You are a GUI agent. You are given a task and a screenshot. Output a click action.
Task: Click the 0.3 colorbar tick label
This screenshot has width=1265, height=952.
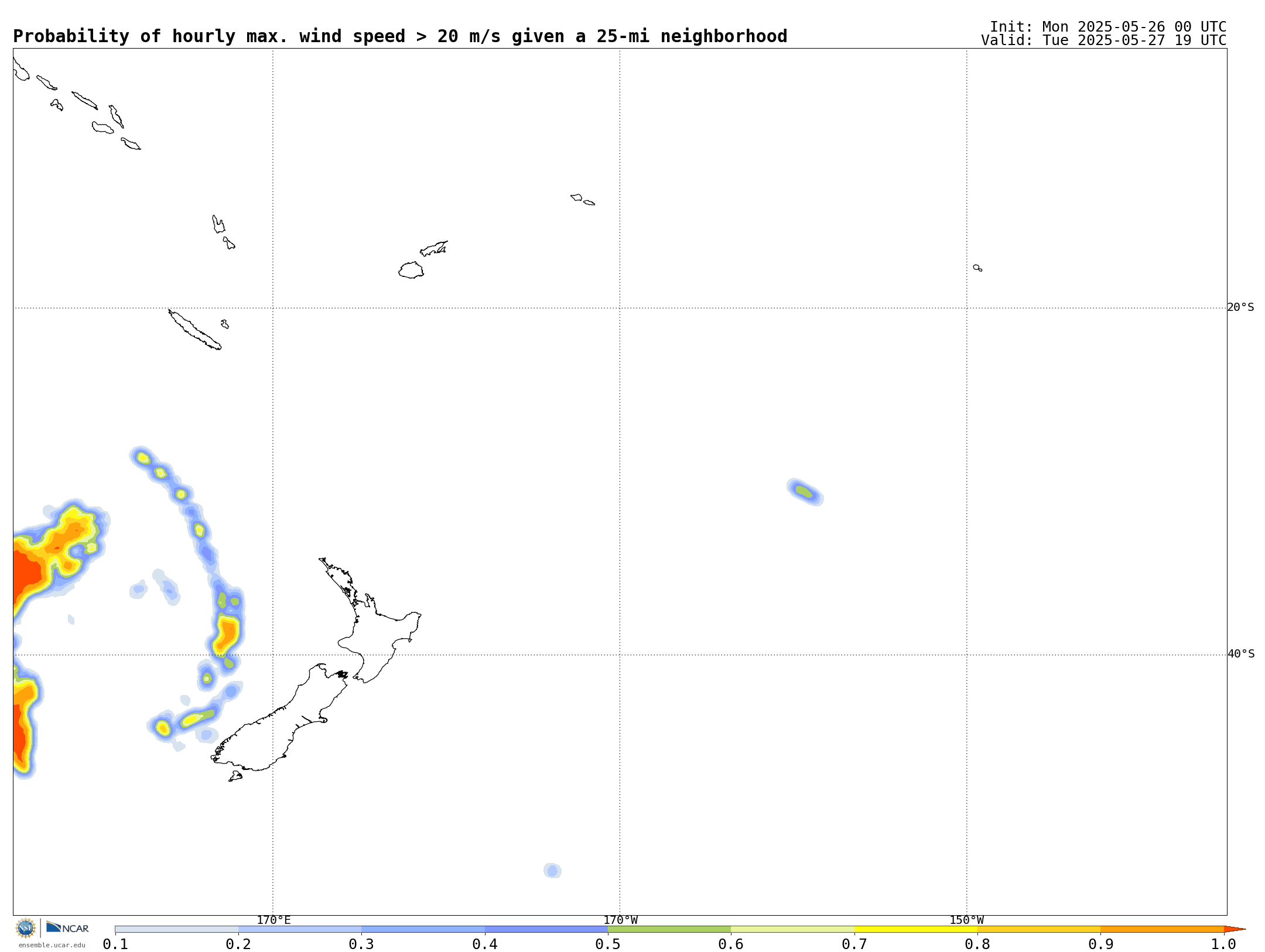click(361, 944)
